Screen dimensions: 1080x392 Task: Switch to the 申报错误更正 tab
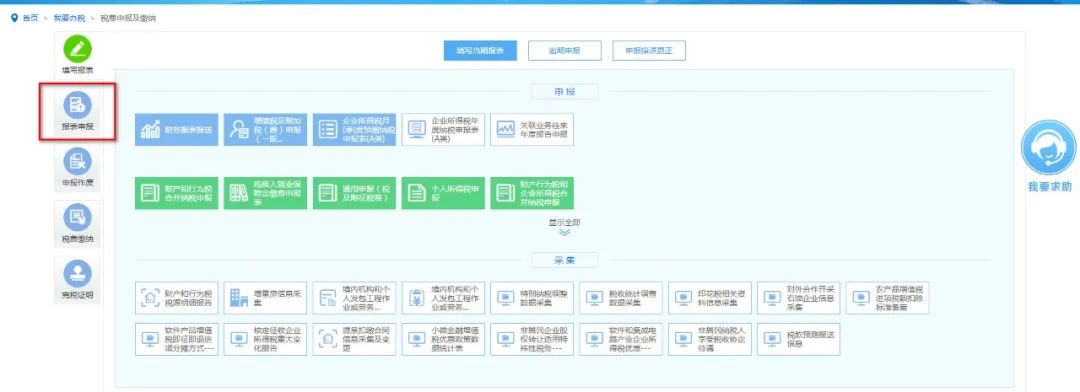tap(649, 51)
